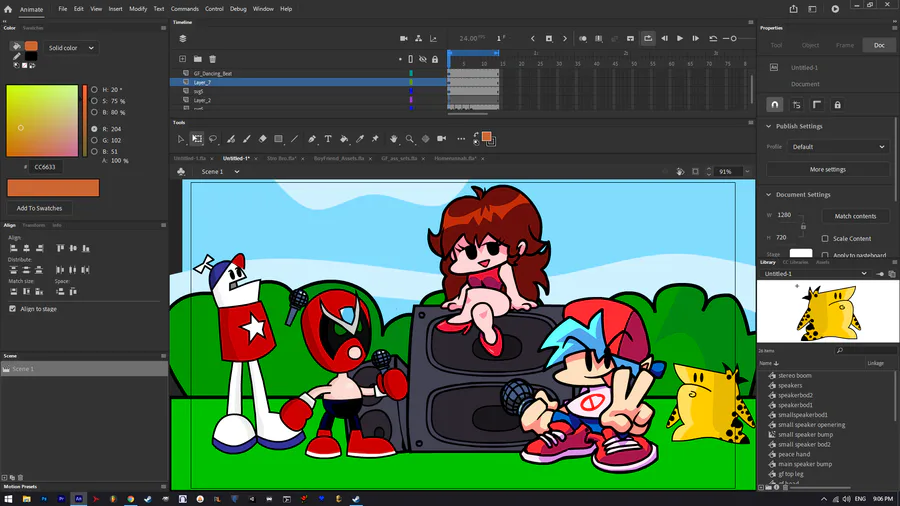
Task: Open the Solid color type dropdown
Action: 71,48
